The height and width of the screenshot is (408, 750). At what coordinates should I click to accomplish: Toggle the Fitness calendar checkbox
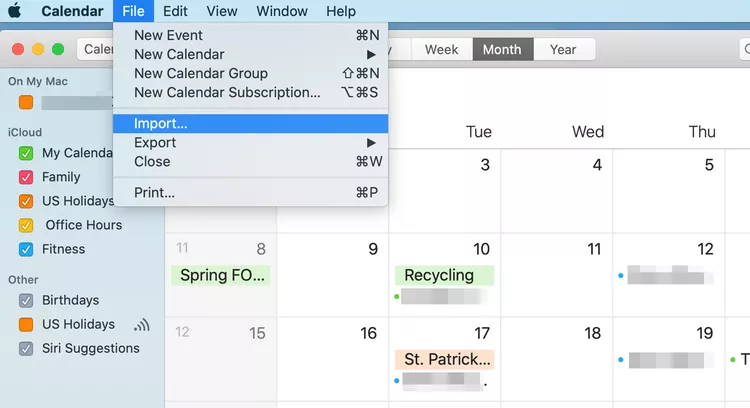(x=26, y=249)
